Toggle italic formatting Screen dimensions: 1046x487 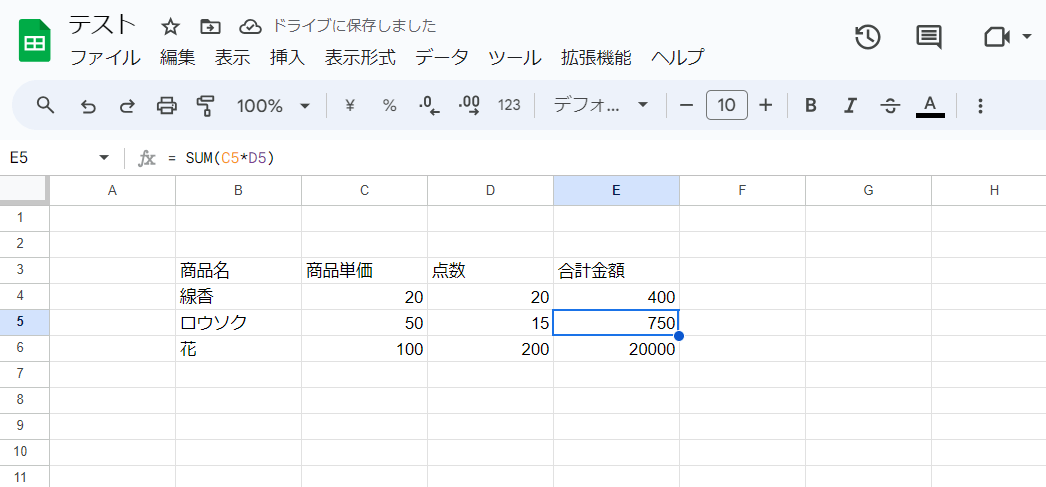[x=851, y=105]
